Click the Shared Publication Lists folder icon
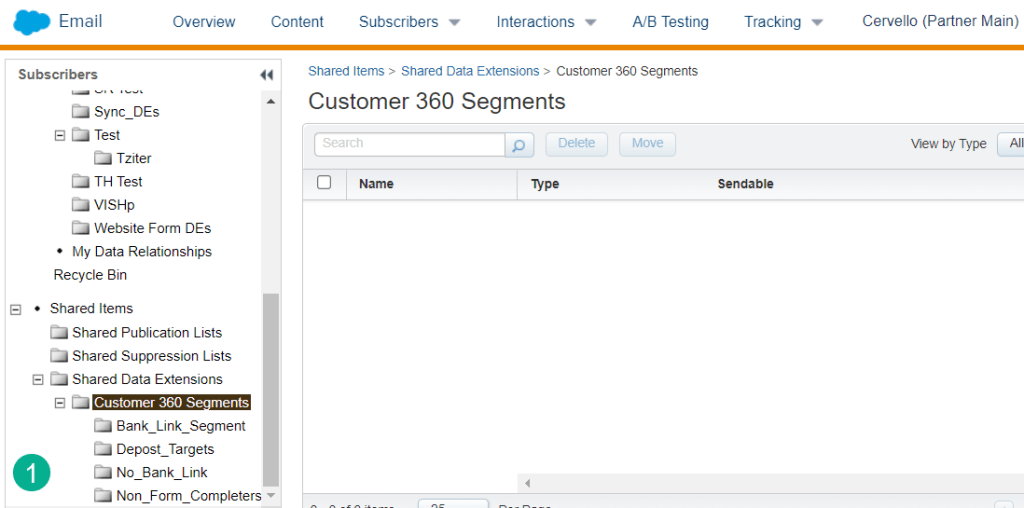This screenshot has width=1024, height=508. point(59,332)
